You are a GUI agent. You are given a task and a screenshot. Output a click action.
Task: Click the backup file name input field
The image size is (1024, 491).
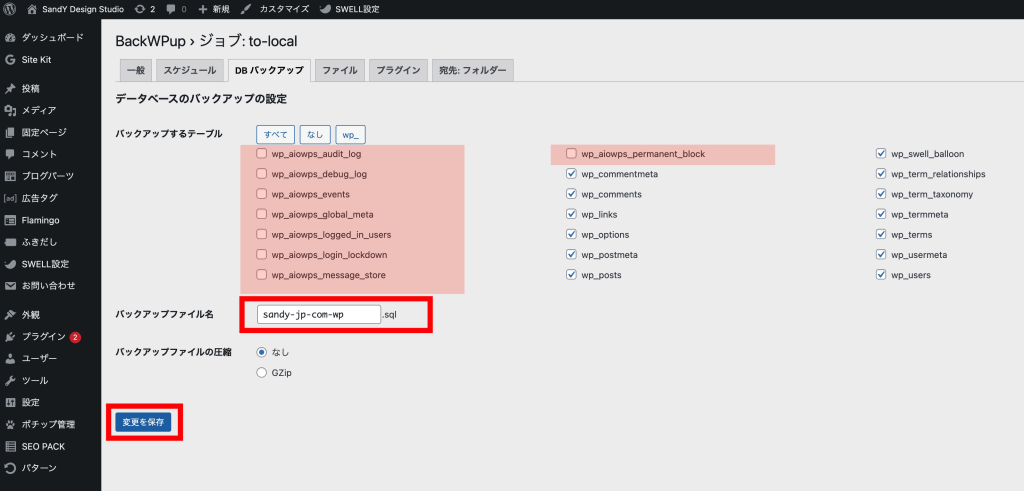point(318,315)
